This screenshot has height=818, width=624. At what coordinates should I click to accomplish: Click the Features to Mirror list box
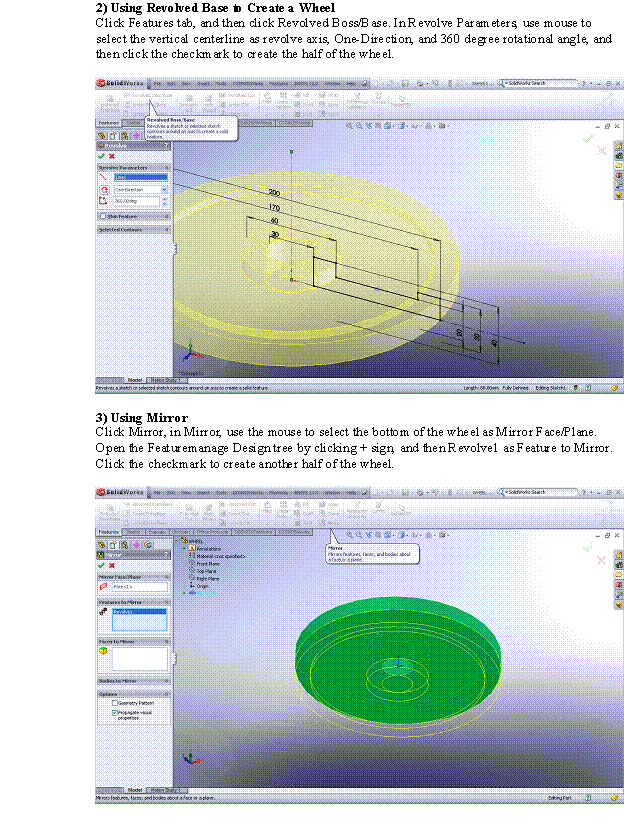pyautogui.click(x=139, y=619)
